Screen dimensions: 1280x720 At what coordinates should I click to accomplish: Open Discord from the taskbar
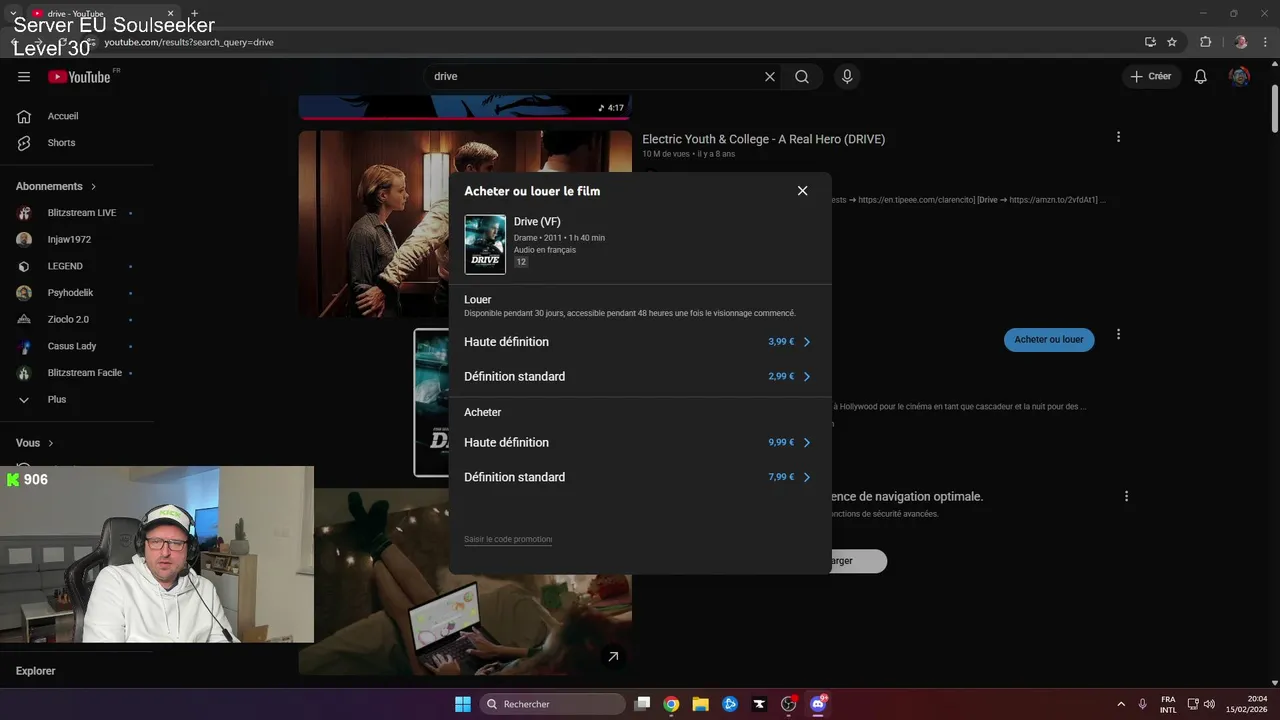818,704
